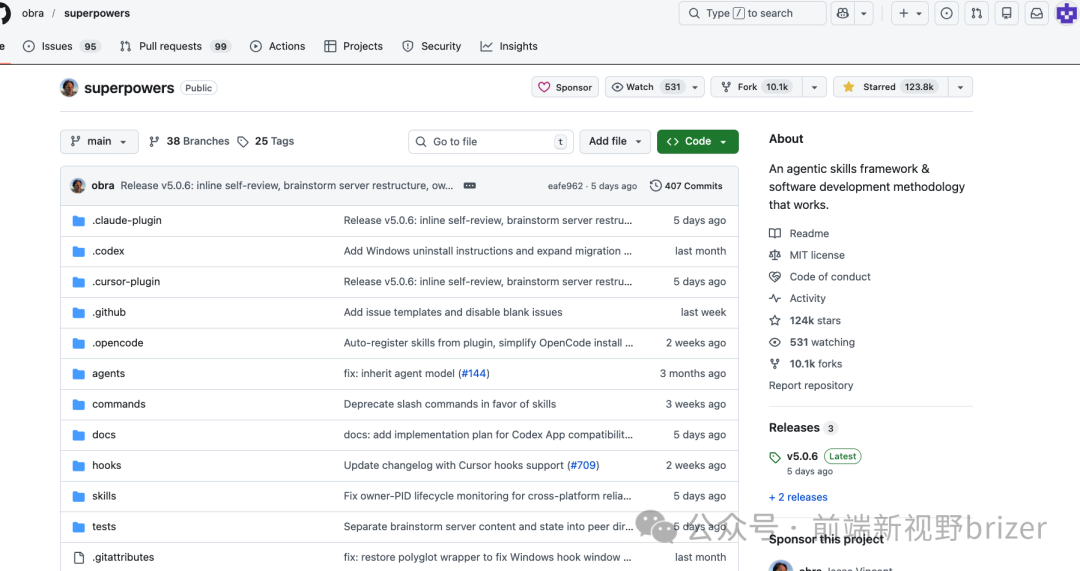
Task: Open the main branch selector dropdown
Action: (99, 141)
